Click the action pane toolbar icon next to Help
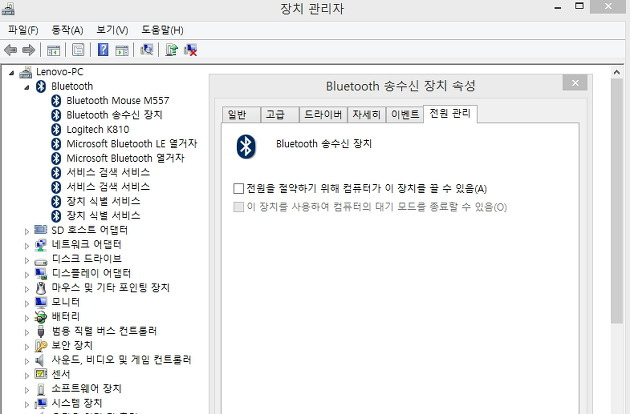The image size is (630, 414). [122, 50]
